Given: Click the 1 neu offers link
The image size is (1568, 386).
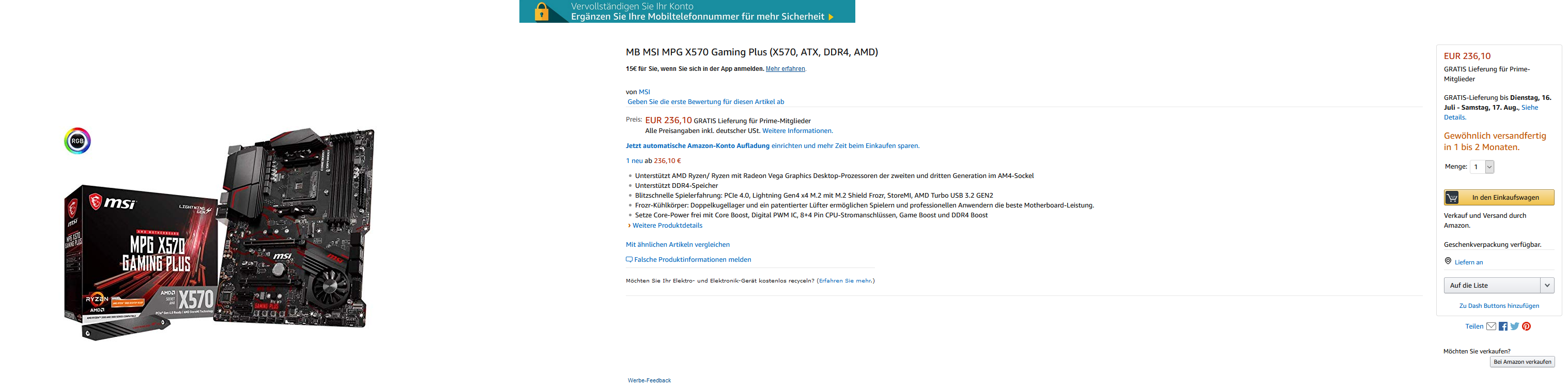Looking at the screenshot, I should [634, 161].
